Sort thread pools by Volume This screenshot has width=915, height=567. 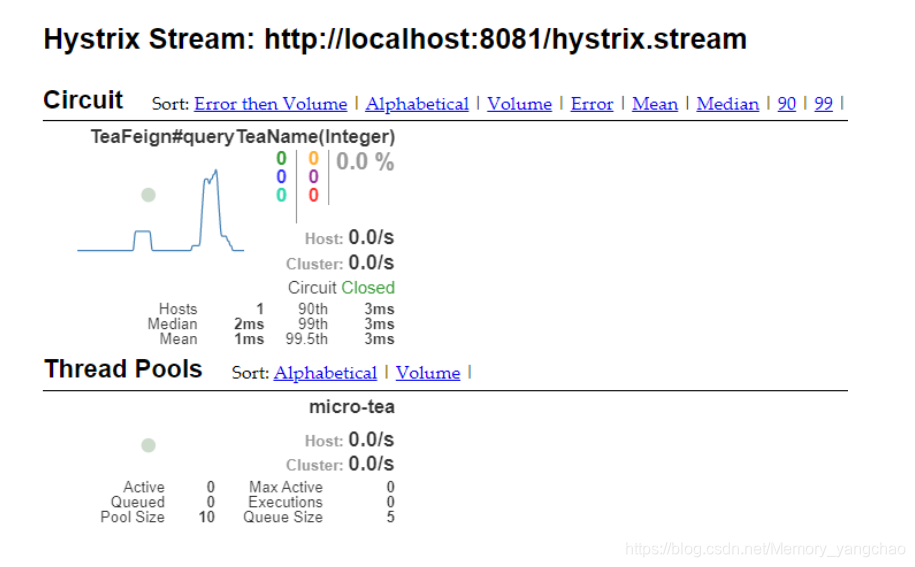[x=428, y=373]
